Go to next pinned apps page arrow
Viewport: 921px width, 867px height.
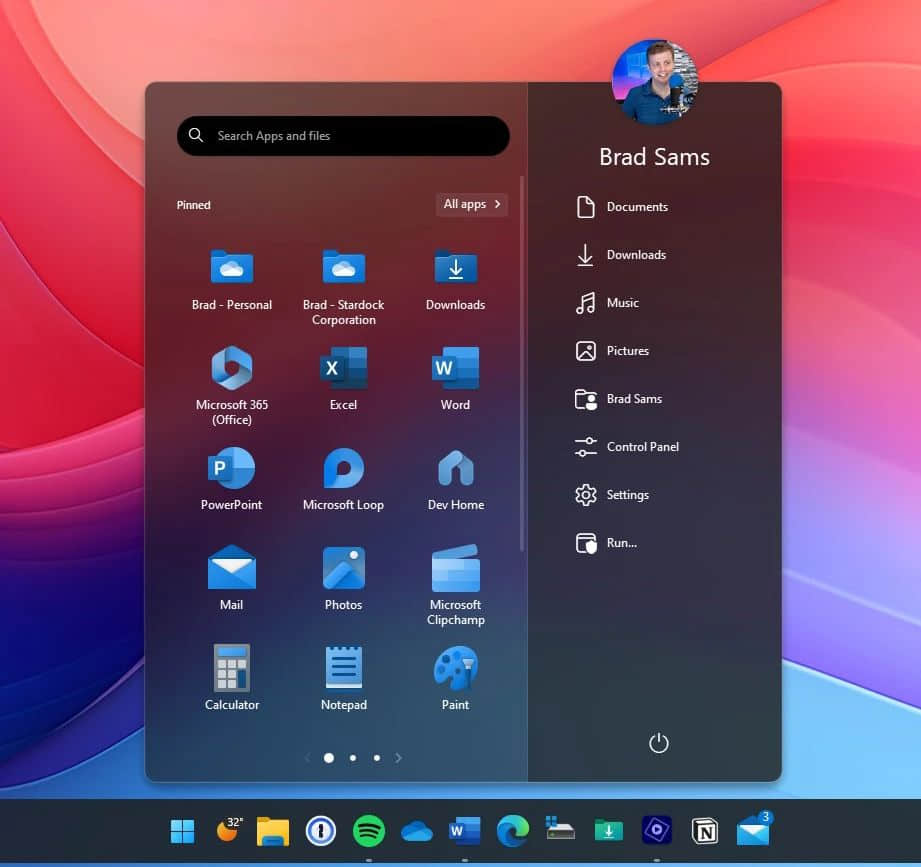pyautogui.click(x=398, y=758)
